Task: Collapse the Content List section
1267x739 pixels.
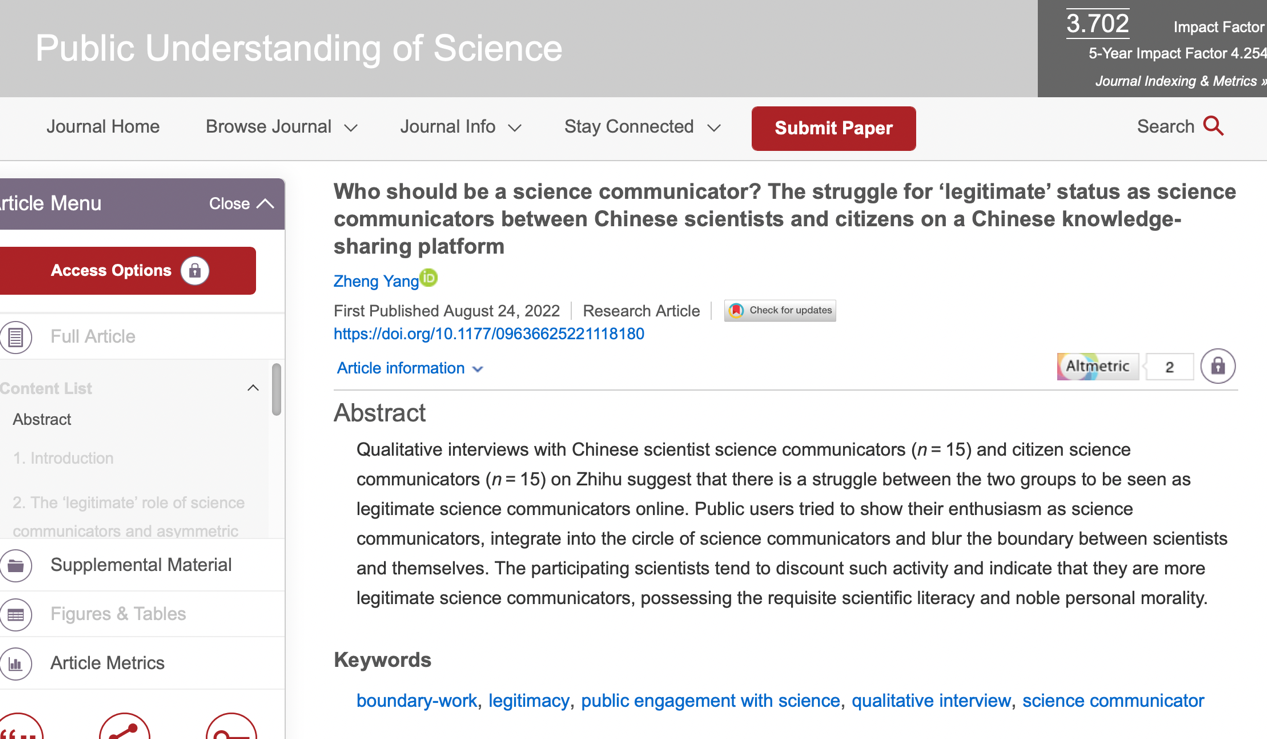Action: point(253,388)
